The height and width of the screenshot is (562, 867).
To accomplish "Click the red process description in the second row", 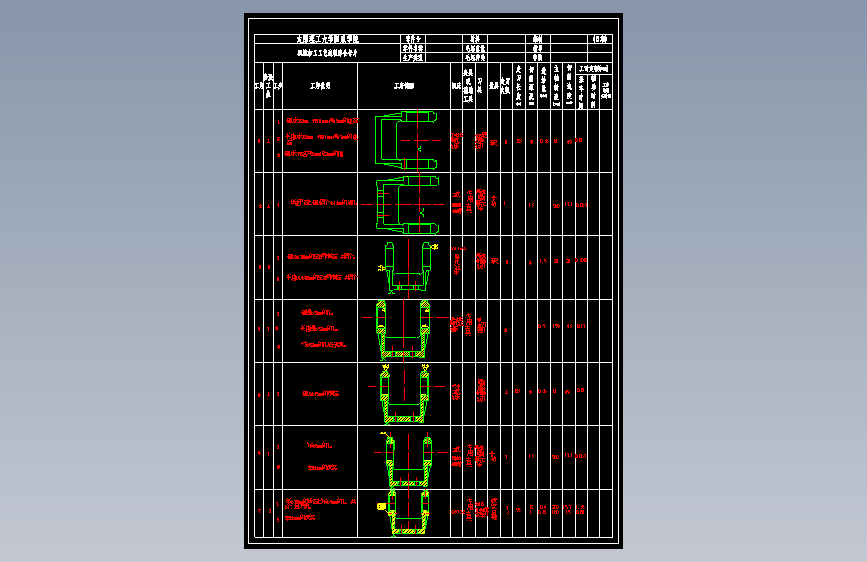I will pos(323,202).
